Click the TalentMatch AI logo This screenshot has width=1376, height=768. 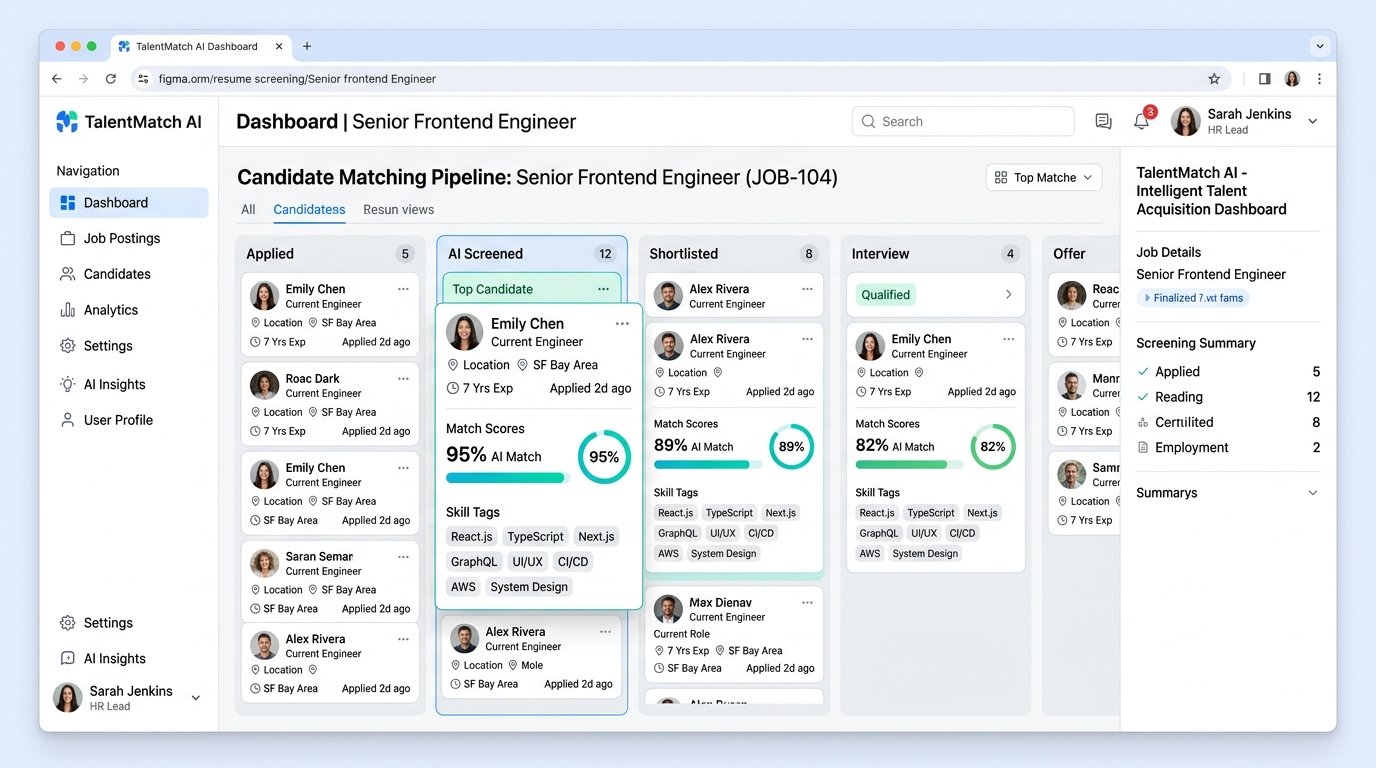point(129,122)
